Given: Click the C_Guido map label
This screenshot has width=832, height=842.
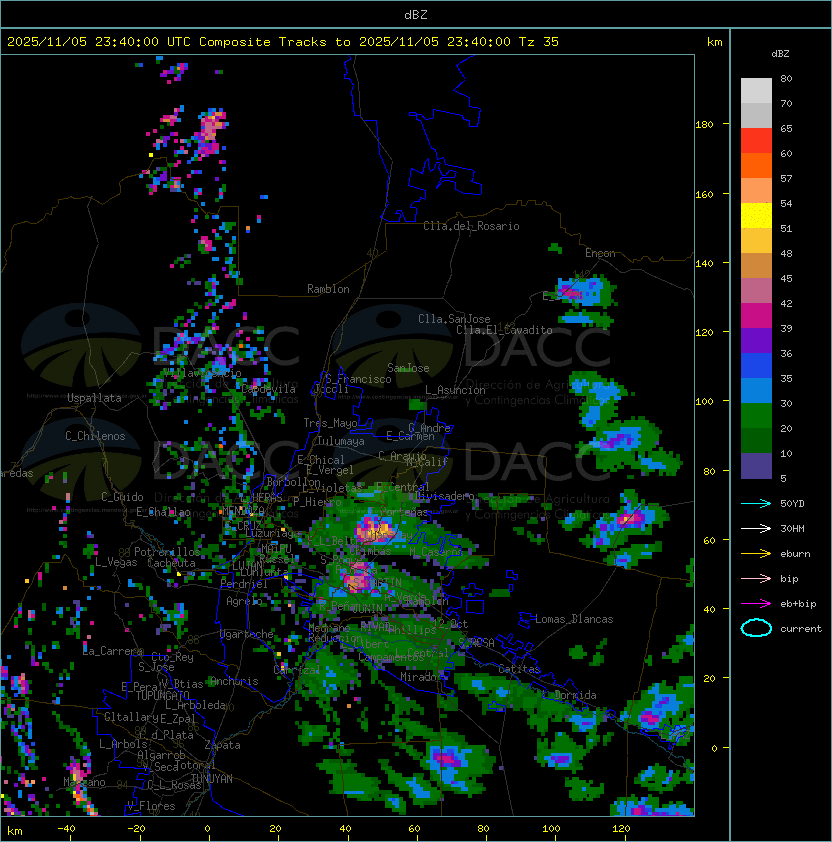Looking at the screenshot, I should (x=122, y=497).
